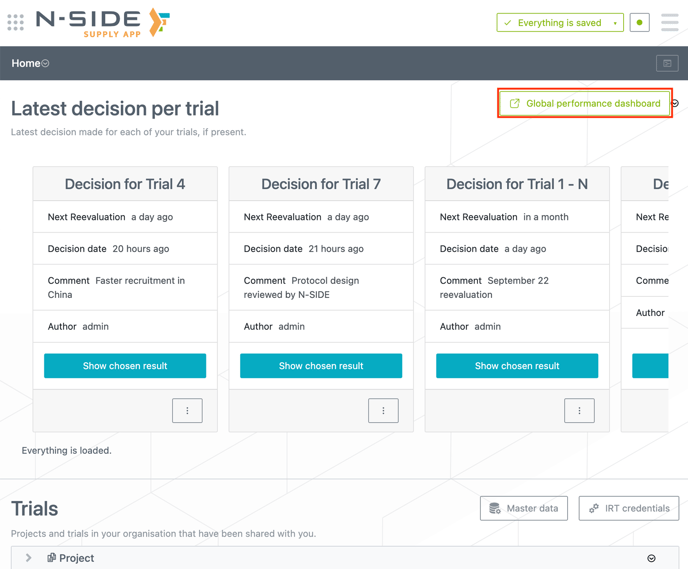688x569 pixels.
Task: Show chosen result for Trial 1 - N
Action: 517,366
